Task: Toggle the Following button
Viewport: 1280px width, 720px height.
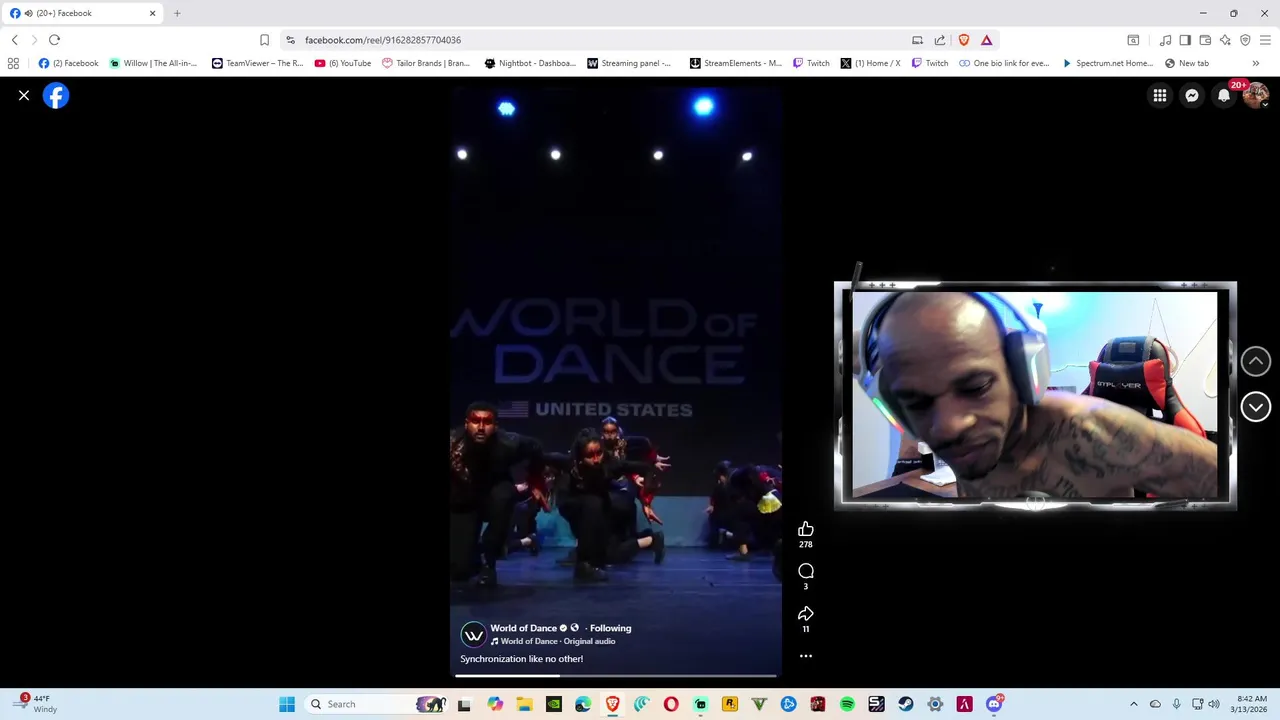Action: point(610,628)
